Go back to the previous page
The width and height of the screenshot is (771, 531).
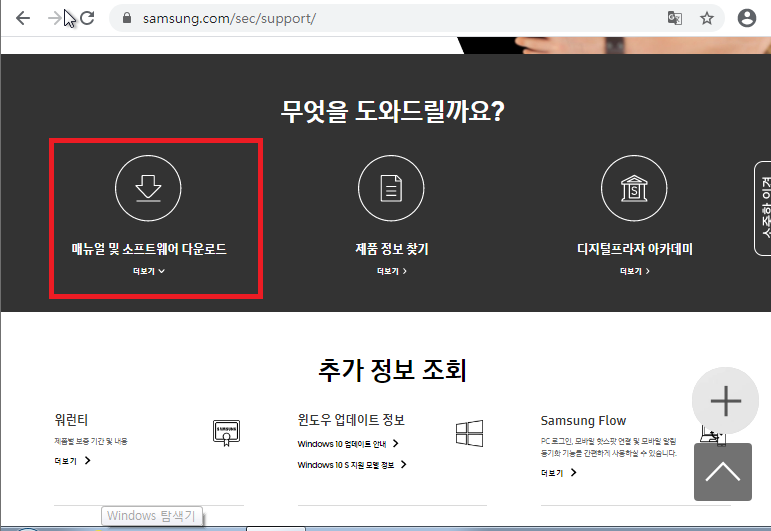(22, 18)
